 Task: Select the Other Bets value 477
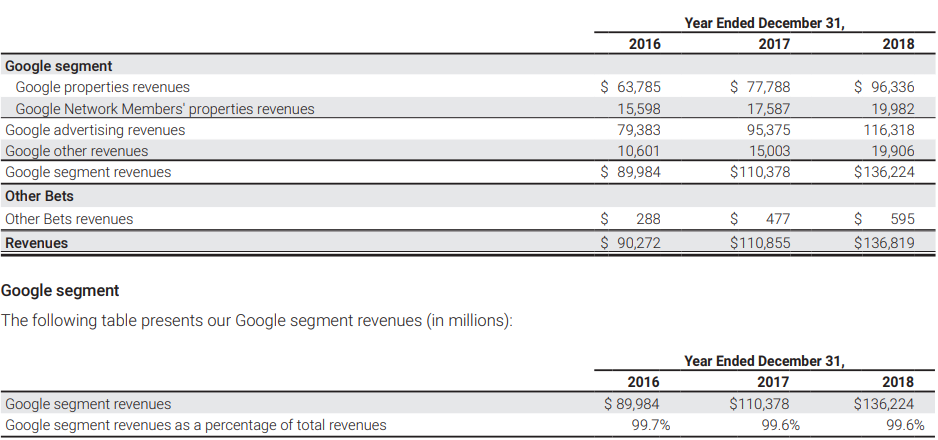(x=778, y=219)
